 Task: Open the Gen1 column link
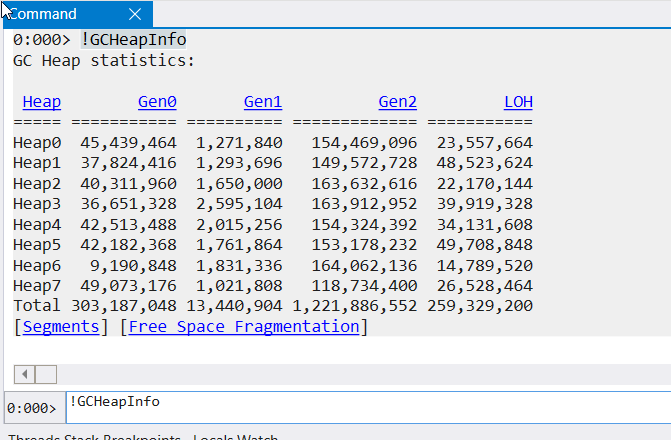[x=263, y=102]
